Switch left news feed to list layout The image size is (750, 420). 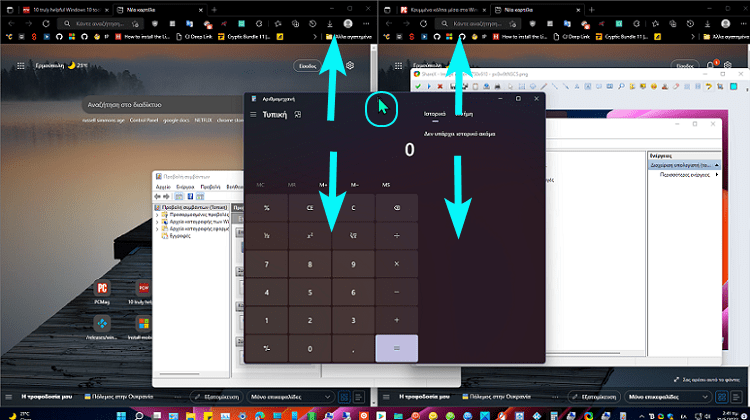358,397
